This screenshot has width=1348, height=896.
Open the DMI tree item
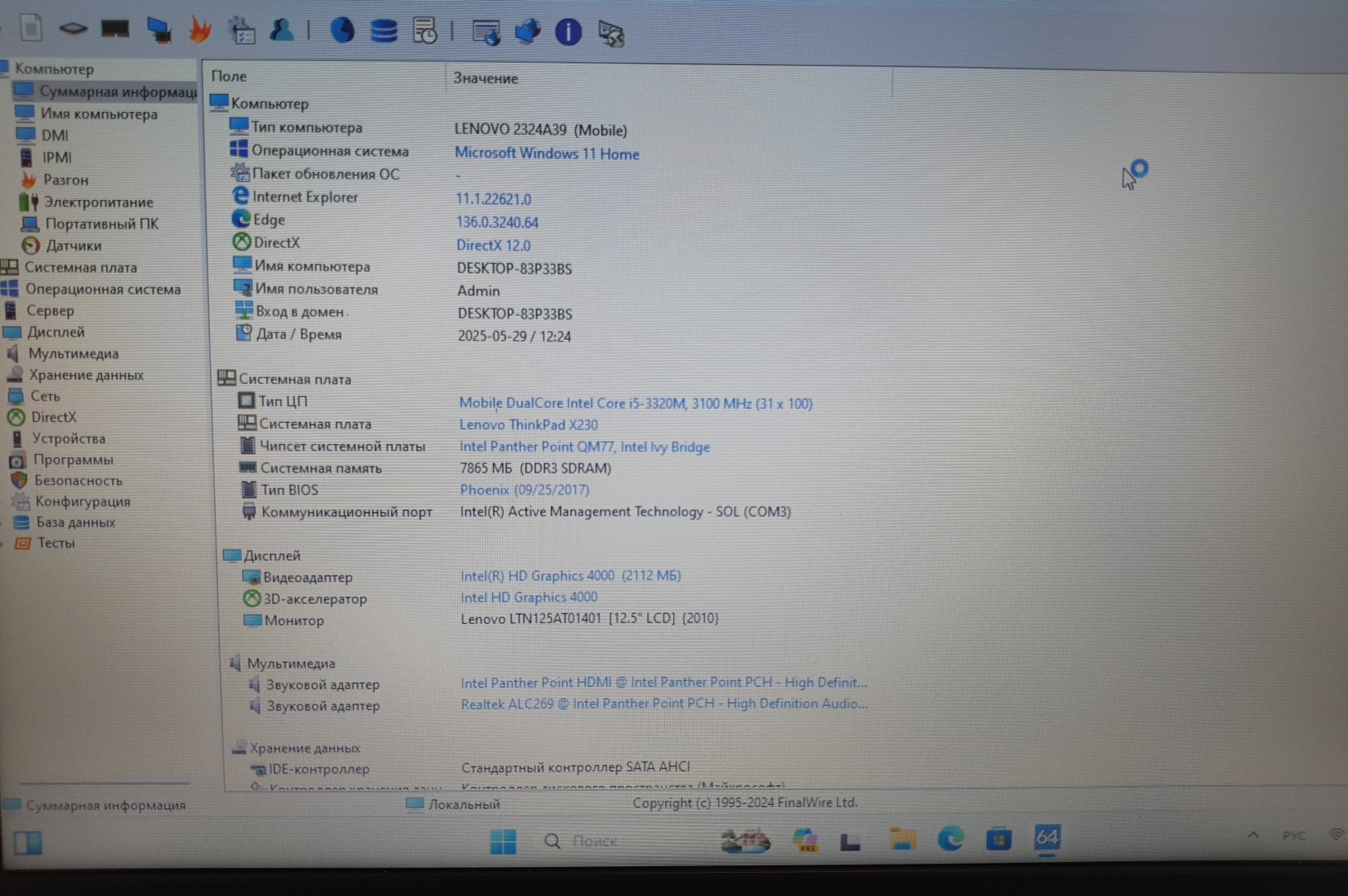(x=55, y=135)
